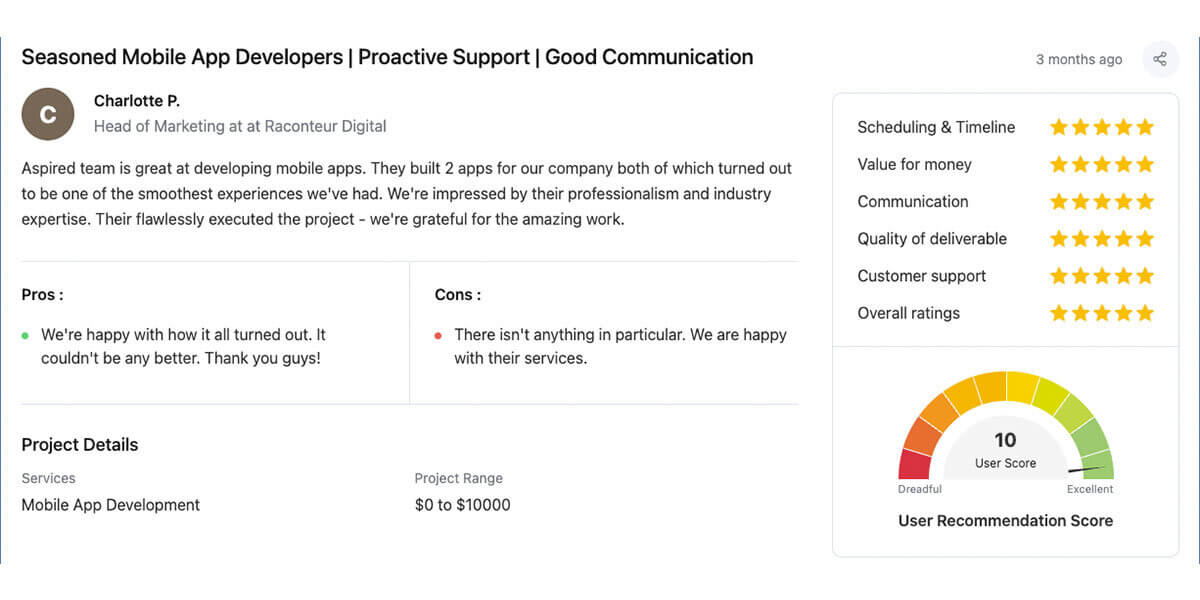Click the Overall ratings stars
Image resolution: width=1200 pixels, height=600 pixels.
(x=1102, y=313)
